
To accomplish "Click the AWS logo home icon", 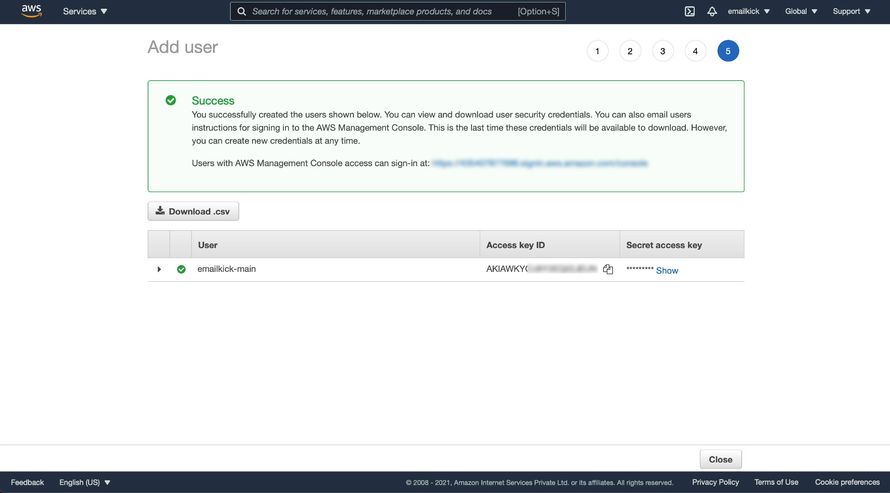I will point(31,11).
